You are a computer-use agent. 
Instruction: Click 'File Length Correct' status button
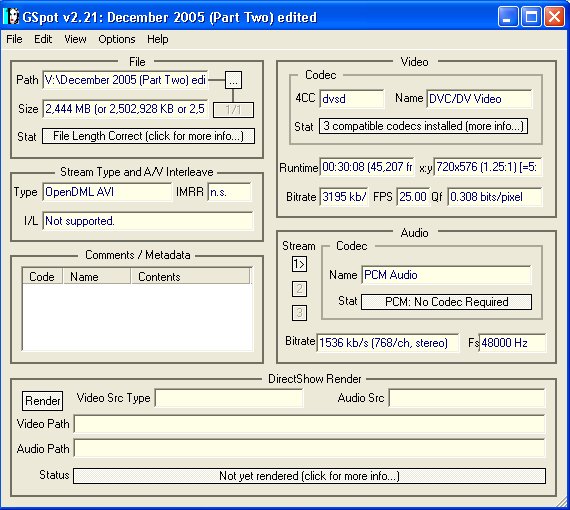(148, 136)
